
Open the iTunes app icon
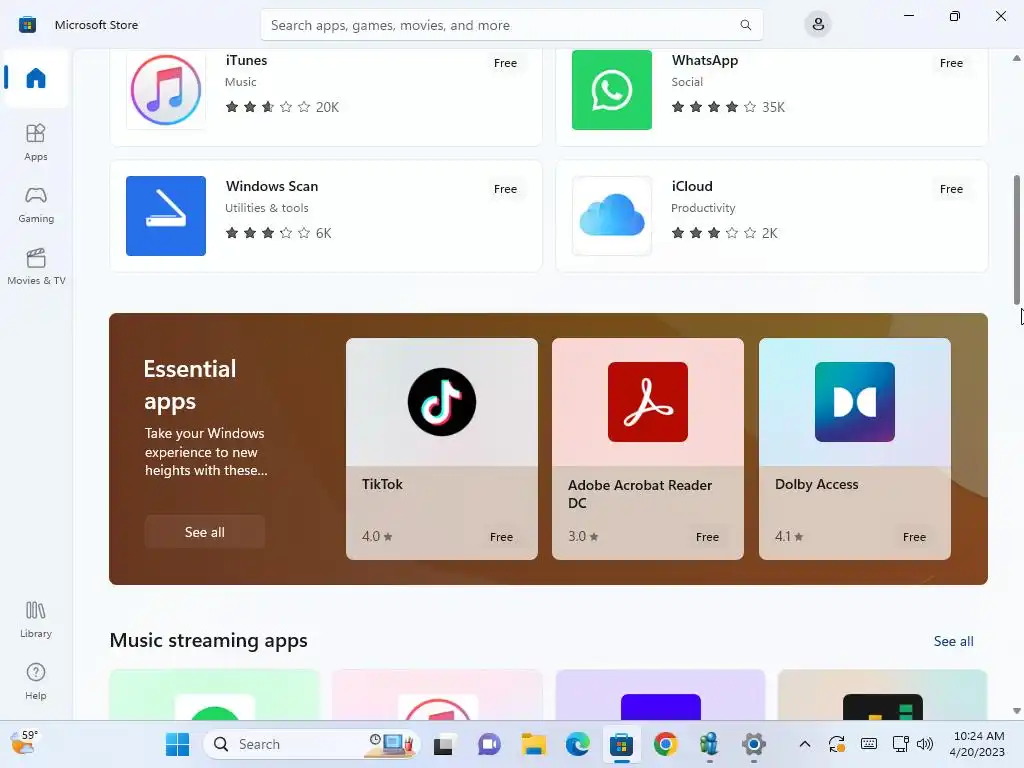pyautogui.click(x=166, y=89)
